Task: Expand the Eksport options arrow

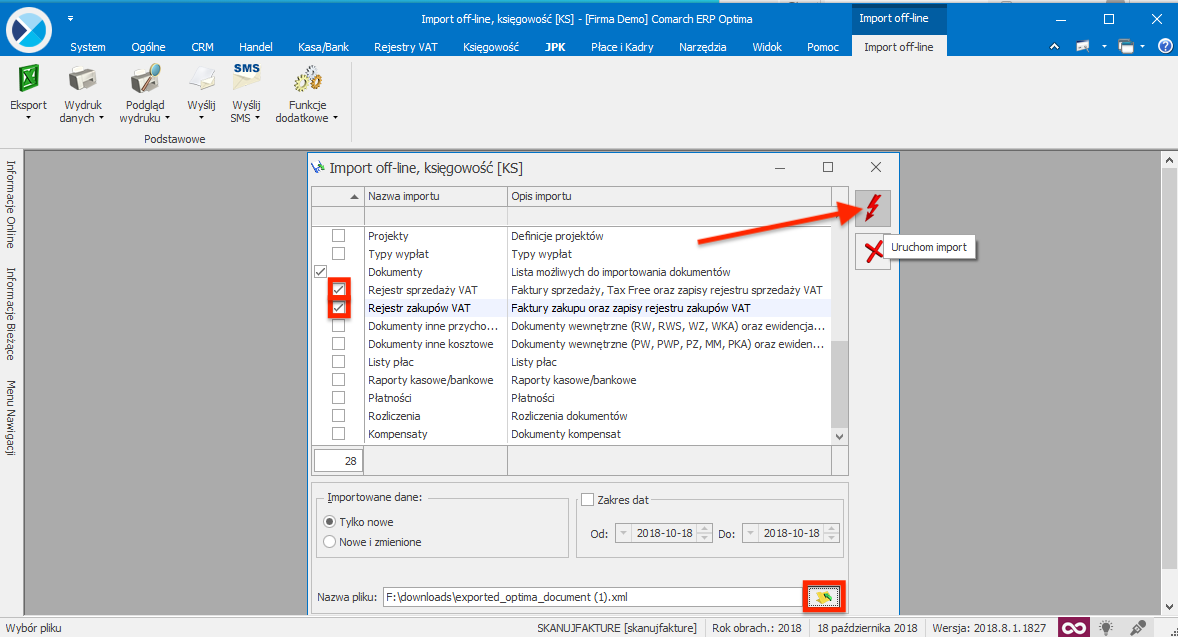Action: point(28,115)
